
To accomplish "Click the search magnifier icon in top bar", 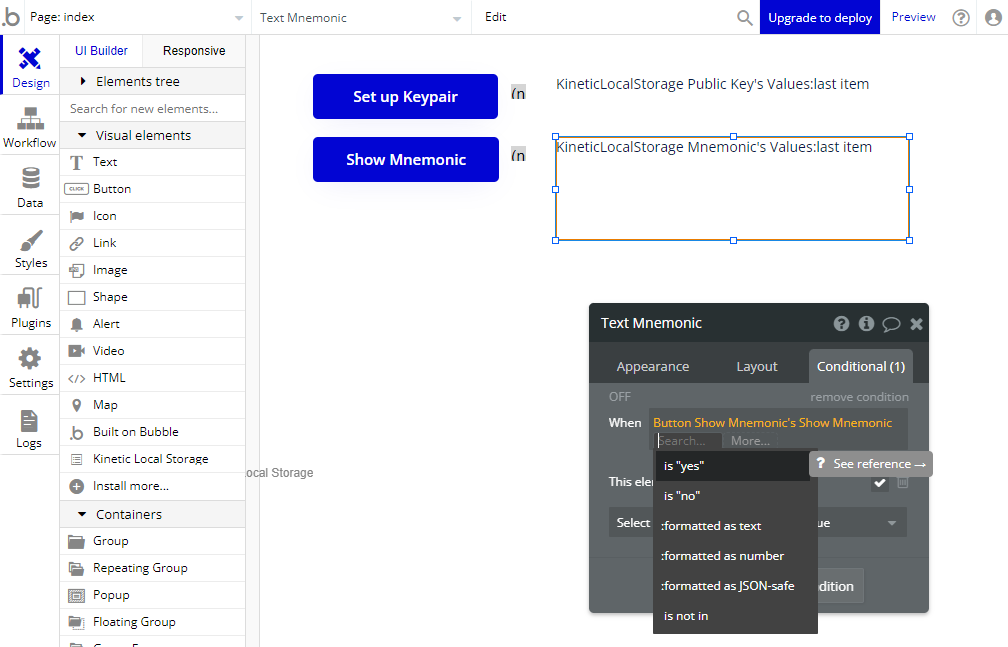I will [745, 18].
